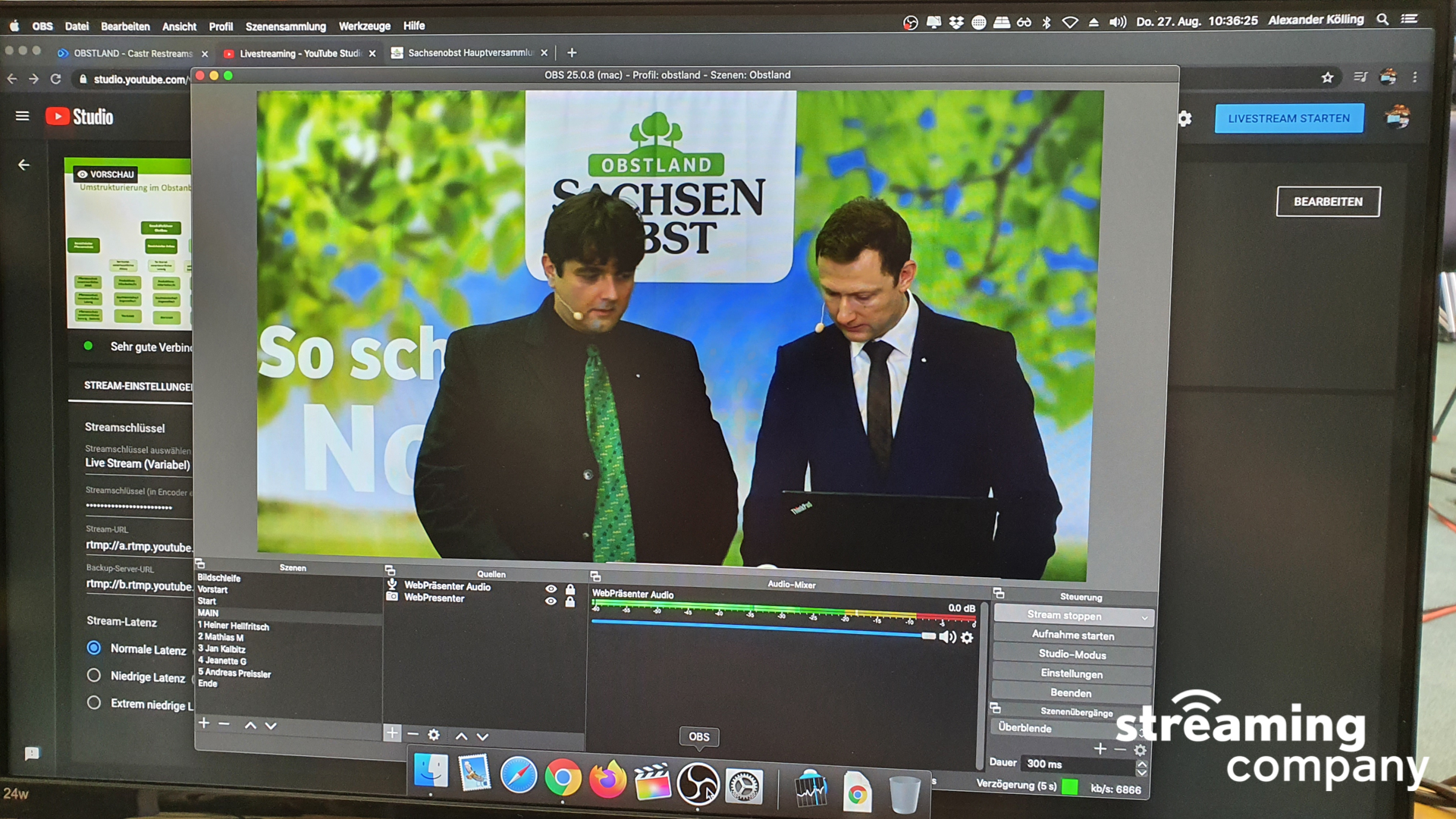
Task: Toggle visibility of WebPräsenter Audio source
Action: 551,588
